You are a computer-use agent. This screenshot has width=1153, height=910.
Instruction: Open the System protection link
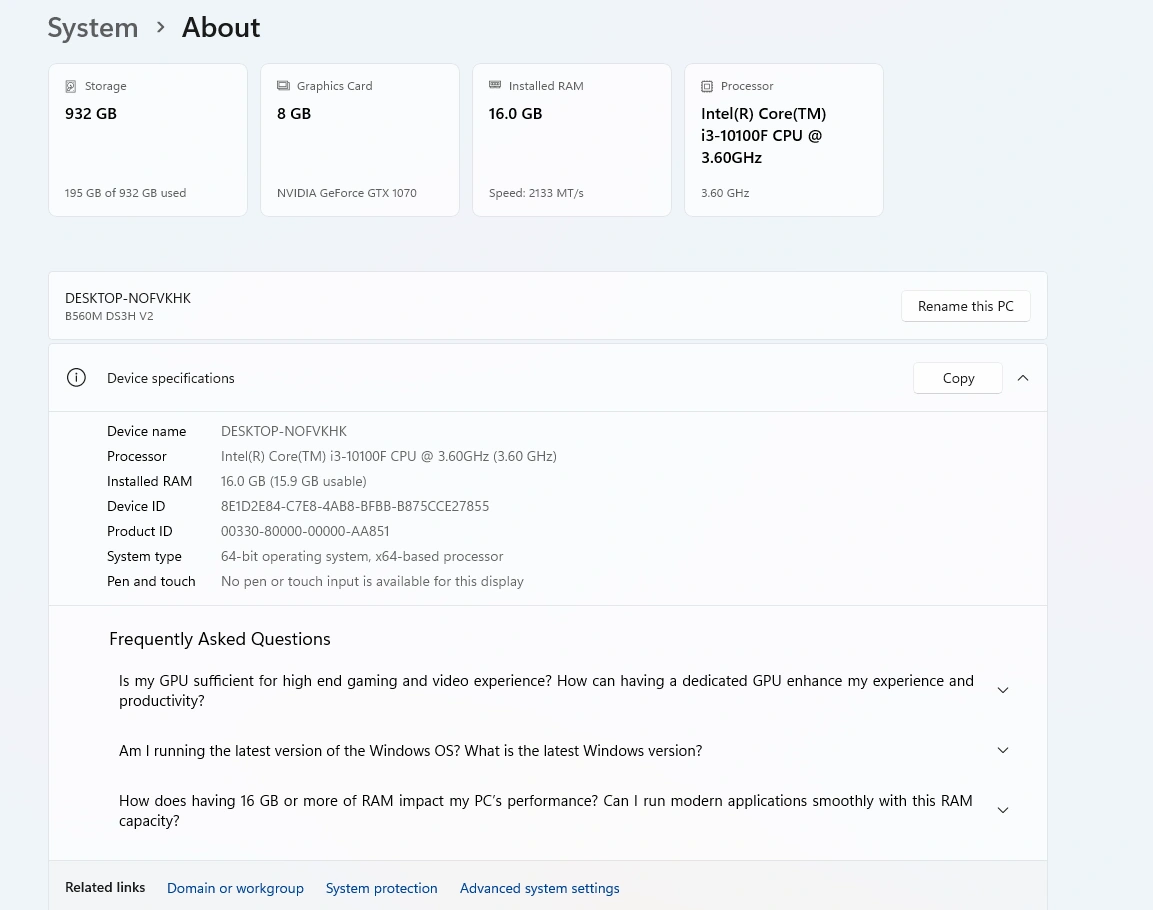381,888
